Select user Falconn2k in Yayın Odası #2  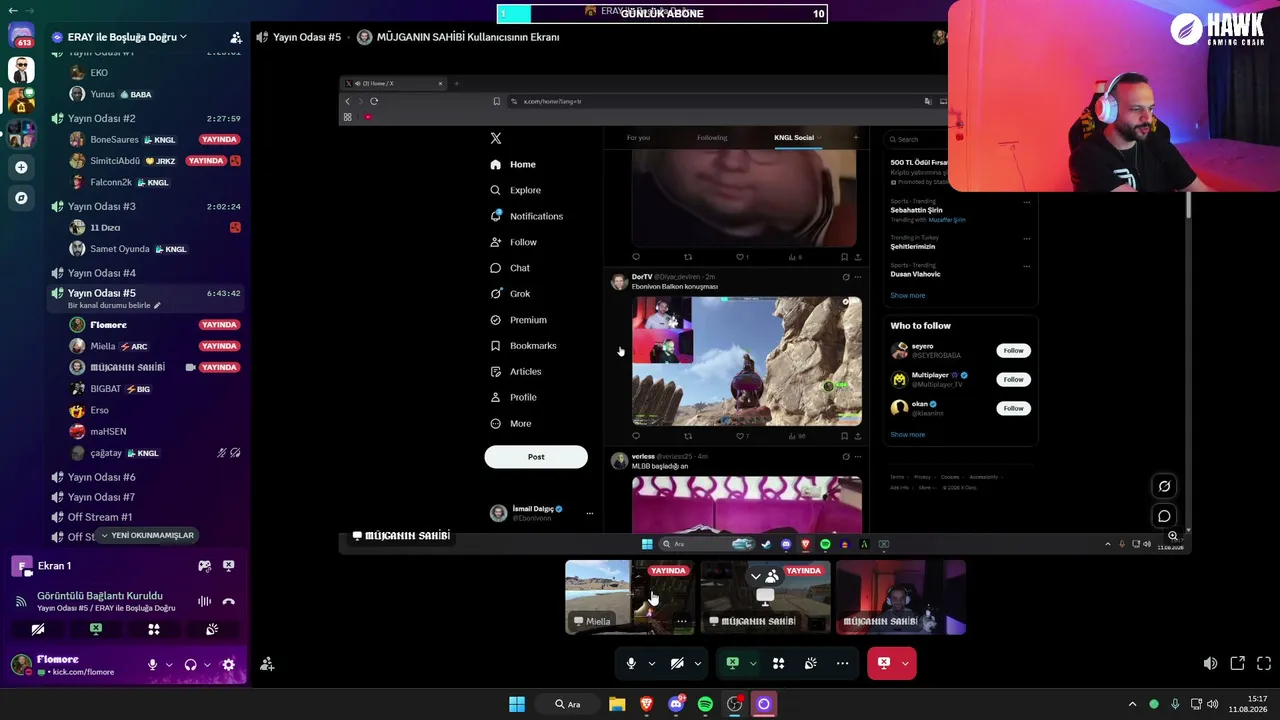coord(155,183)
